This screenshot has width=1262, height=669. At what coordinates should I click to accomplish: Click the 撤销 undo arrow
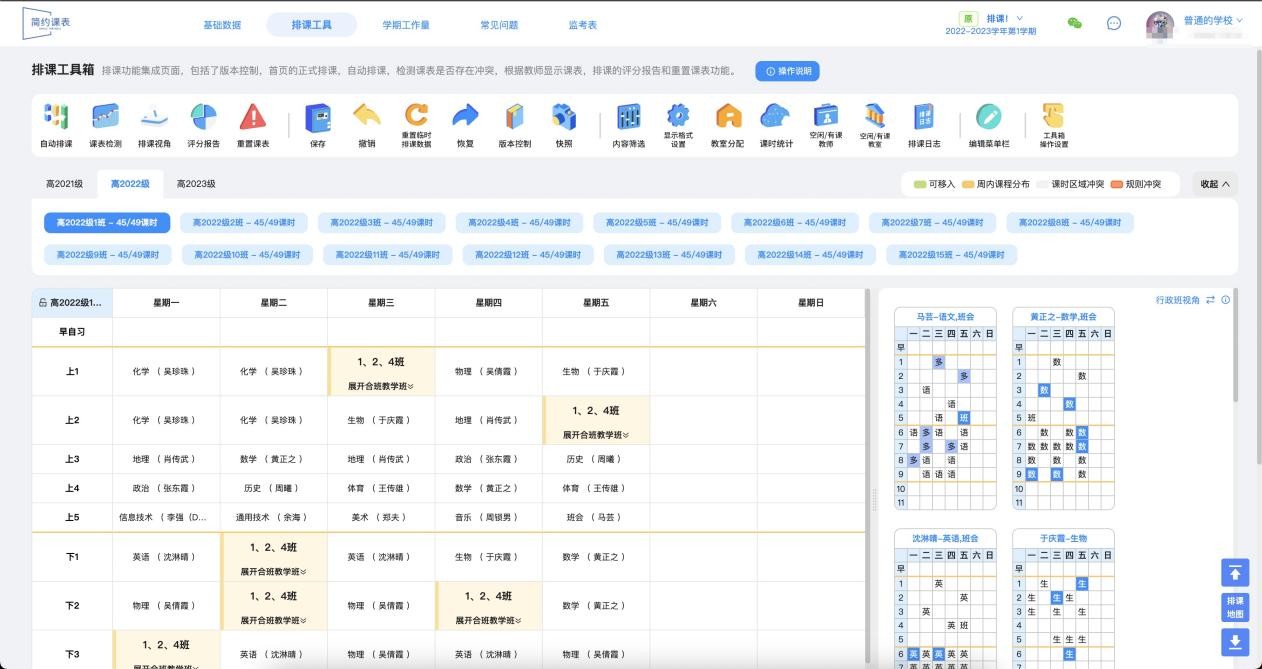(x=367, y=118)
